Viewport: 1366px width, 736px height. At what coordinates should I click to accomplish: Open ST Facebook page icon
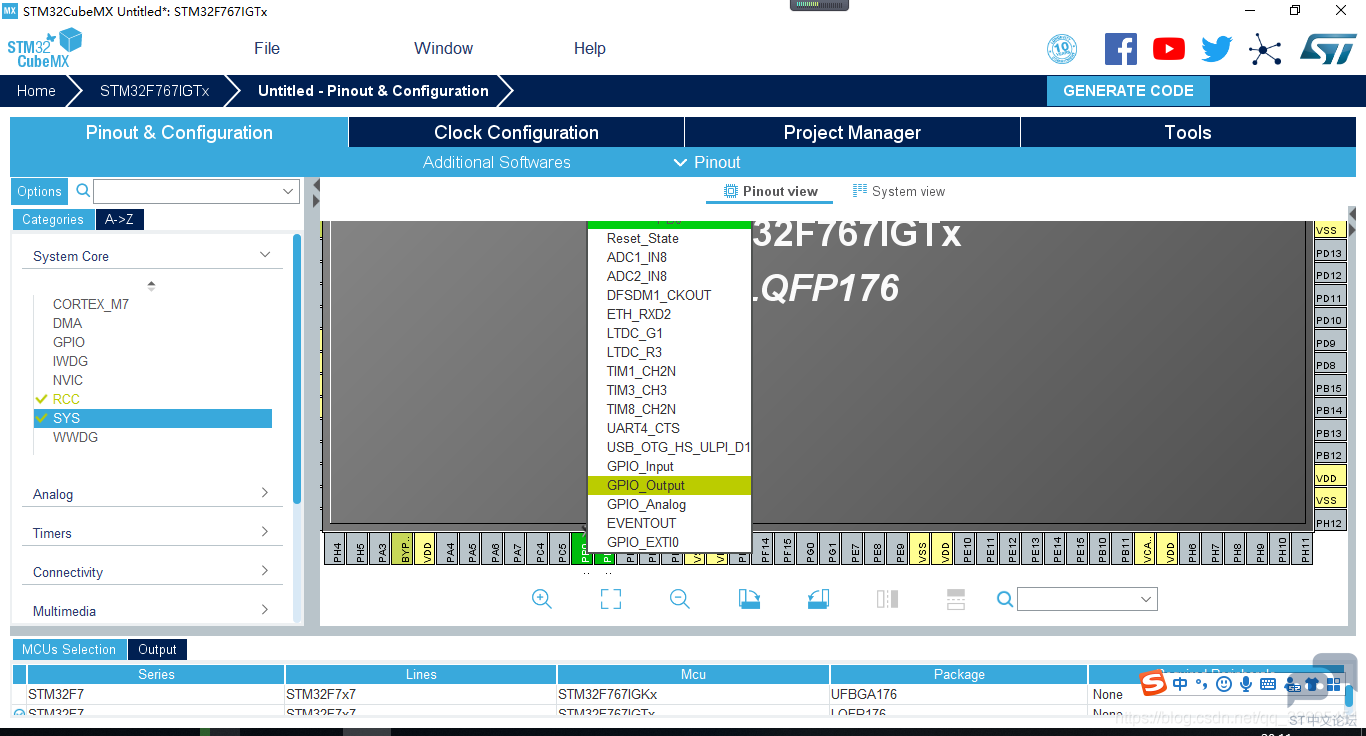(x=1121, y=49)
